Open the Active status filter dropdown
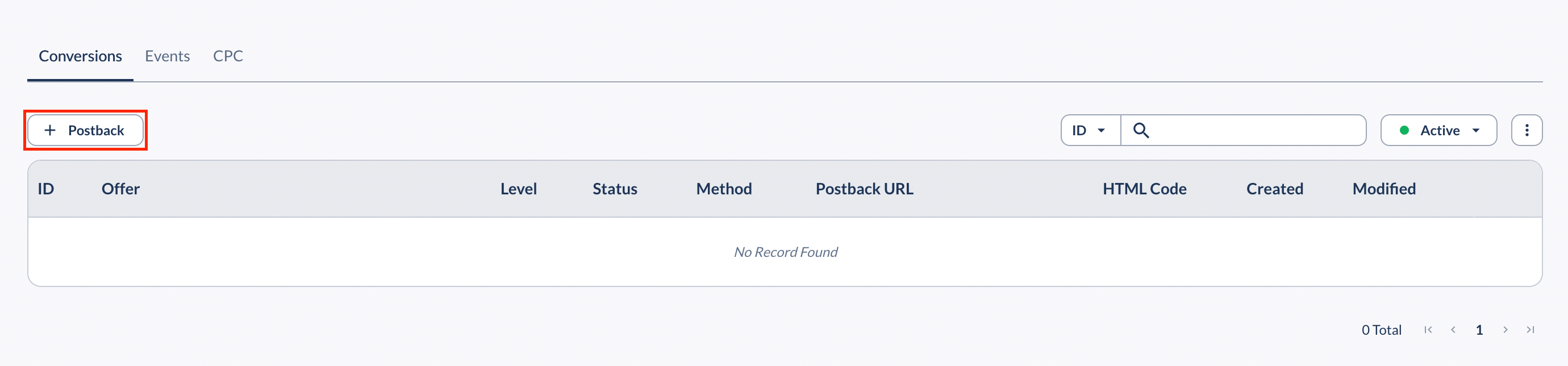The image size is (1568, 366). (1438, 130)
